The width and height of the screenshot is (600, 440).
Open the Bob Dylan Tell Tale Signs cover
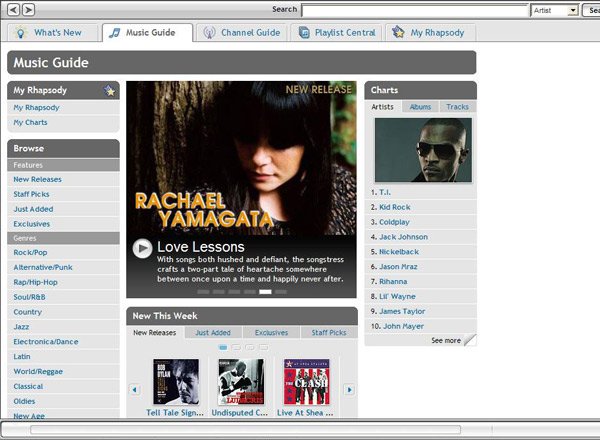[176, 382]
